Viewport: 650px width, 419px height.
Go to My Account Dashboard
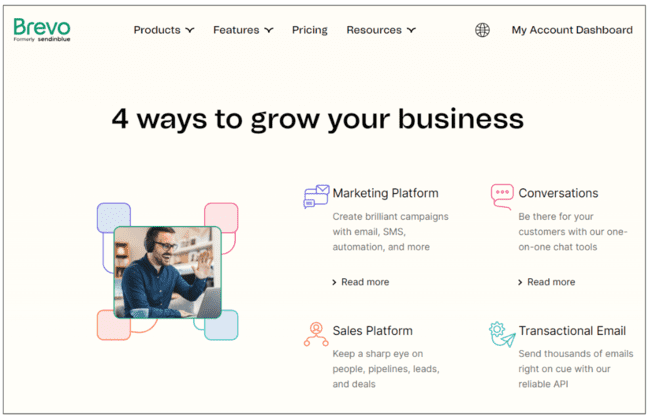(572, 30)
